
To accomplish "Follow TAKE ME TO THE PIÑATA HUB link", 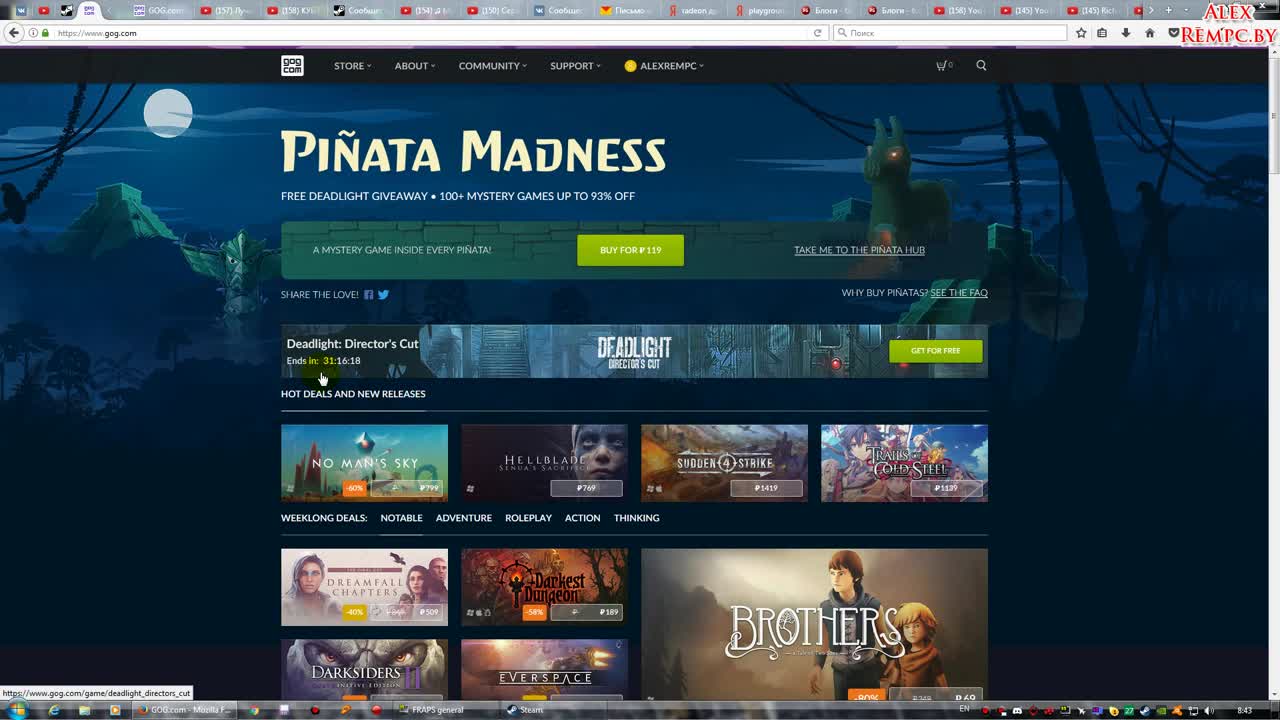I will click(x=859, y=250).
